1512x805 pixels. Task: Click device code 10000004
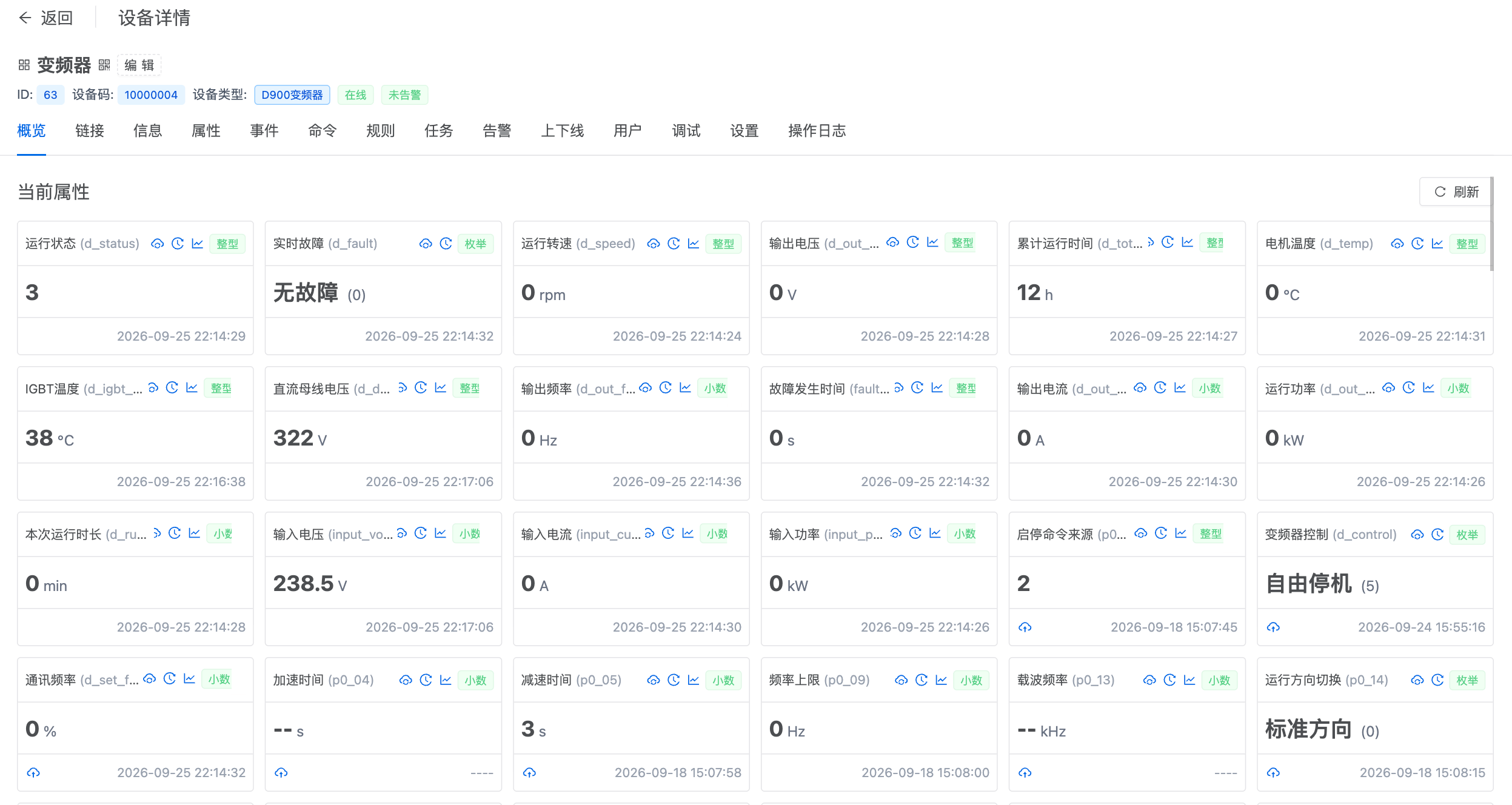click(x=151, y=95)
